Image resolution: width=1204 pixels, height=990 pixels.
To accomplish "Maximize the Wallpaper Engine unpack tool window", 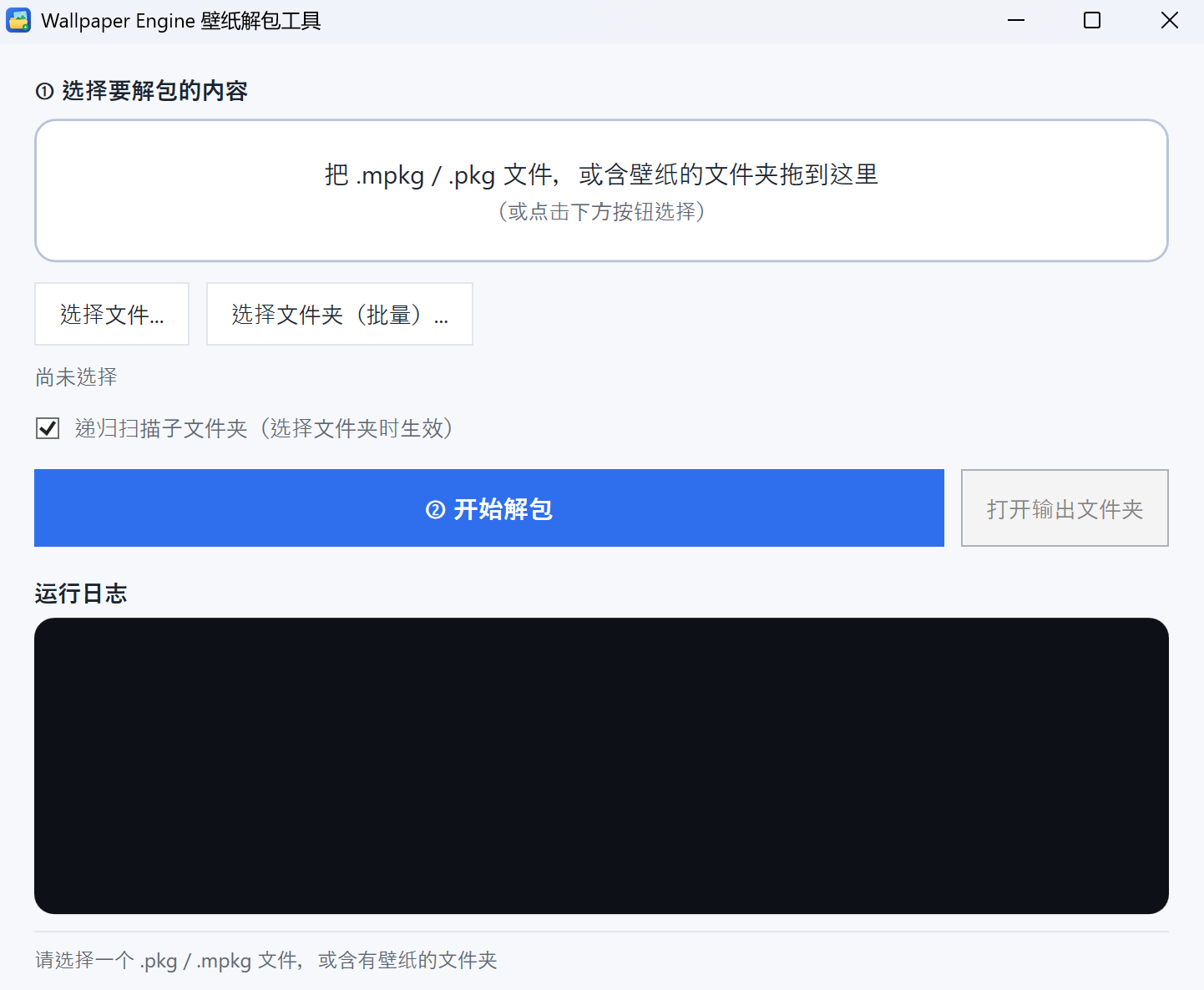I will 1092,20.
